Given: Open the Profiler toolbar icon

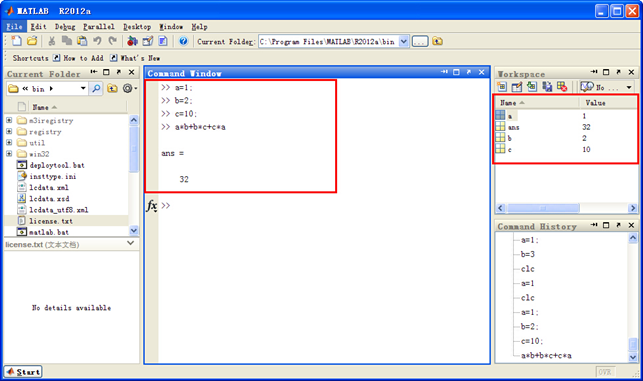Looking at the screenshot, I should click(163, 41).
